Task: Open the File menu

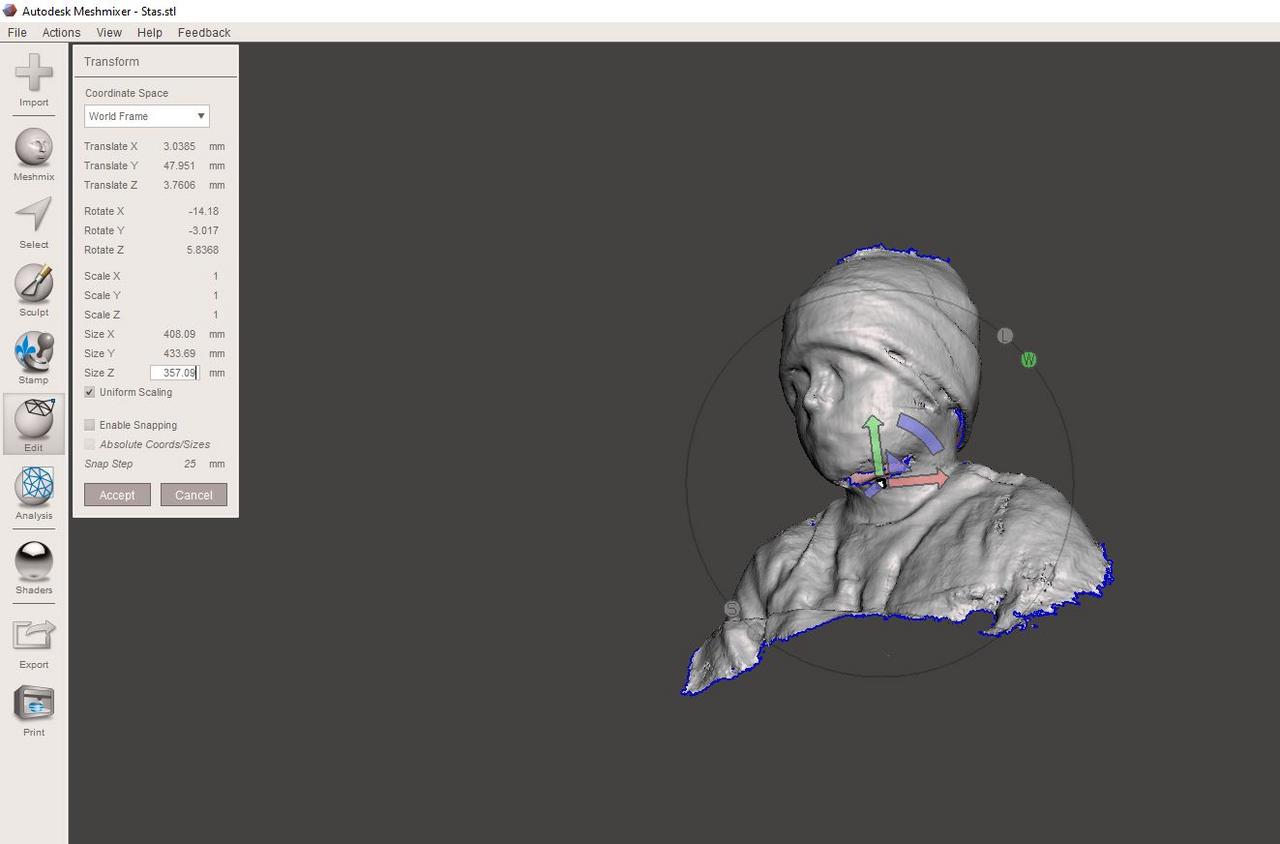Action: (17, 32)
